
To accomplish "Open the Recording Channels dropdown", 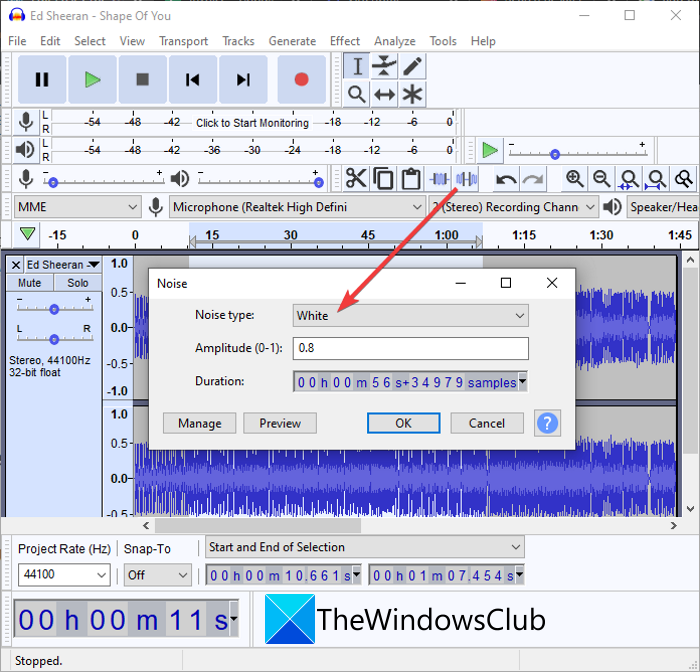I will pos(513,207).
